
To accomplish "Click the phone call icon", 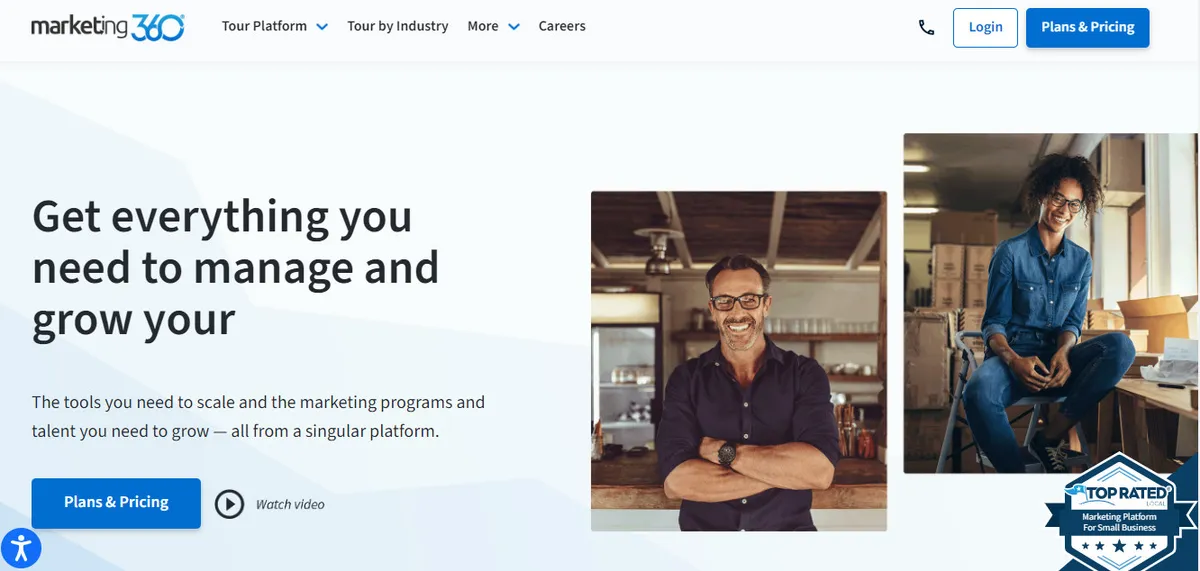I will click(x=926, y=27).
